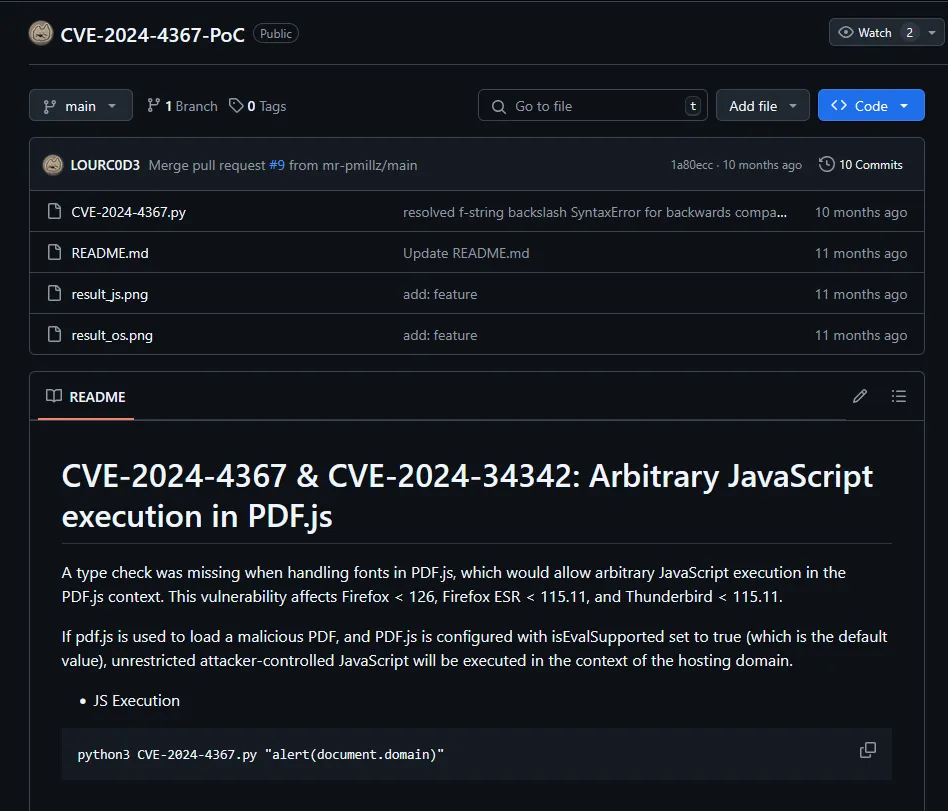The height and width of the screenshot is (811, 948).
Task: Click '11 months ago' on the result_os.png row
Action: point(861,336)
